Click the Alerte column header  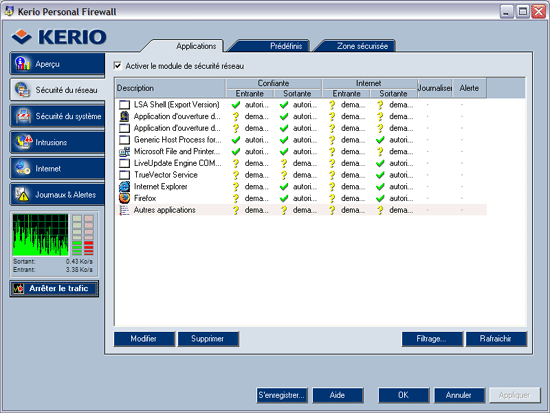tap(469, 88)
